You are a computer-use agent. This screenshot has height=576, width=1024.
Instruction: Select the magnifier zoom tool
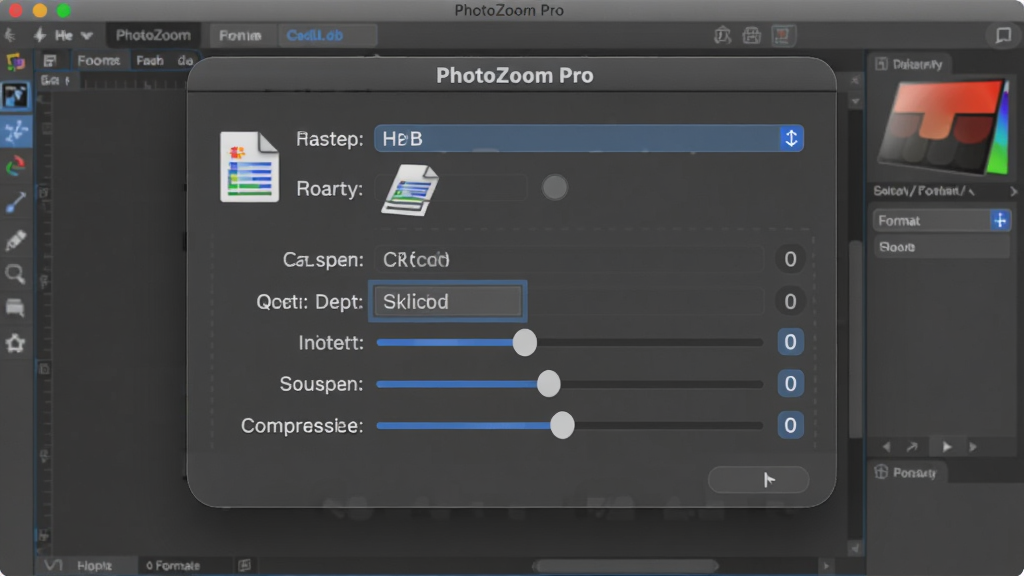[16, 274]
